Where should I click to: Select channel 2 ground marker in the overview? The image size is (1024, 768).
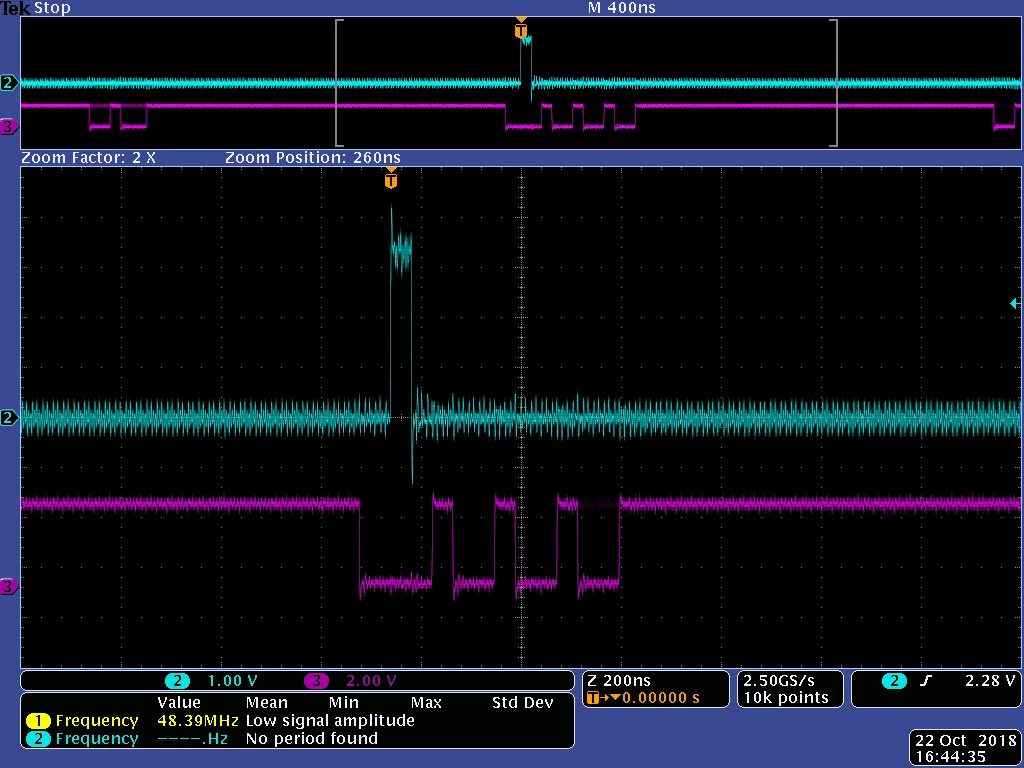[8, 83]
